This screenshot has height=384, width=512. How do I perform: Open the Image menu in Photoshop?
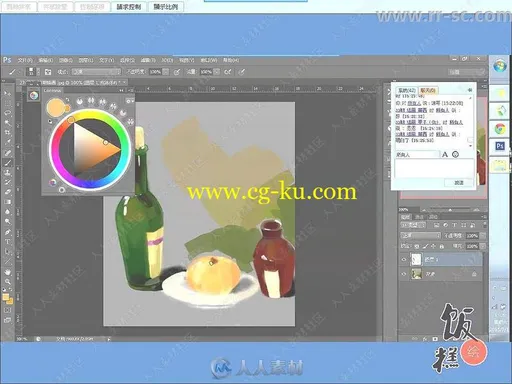pos(66,60)
